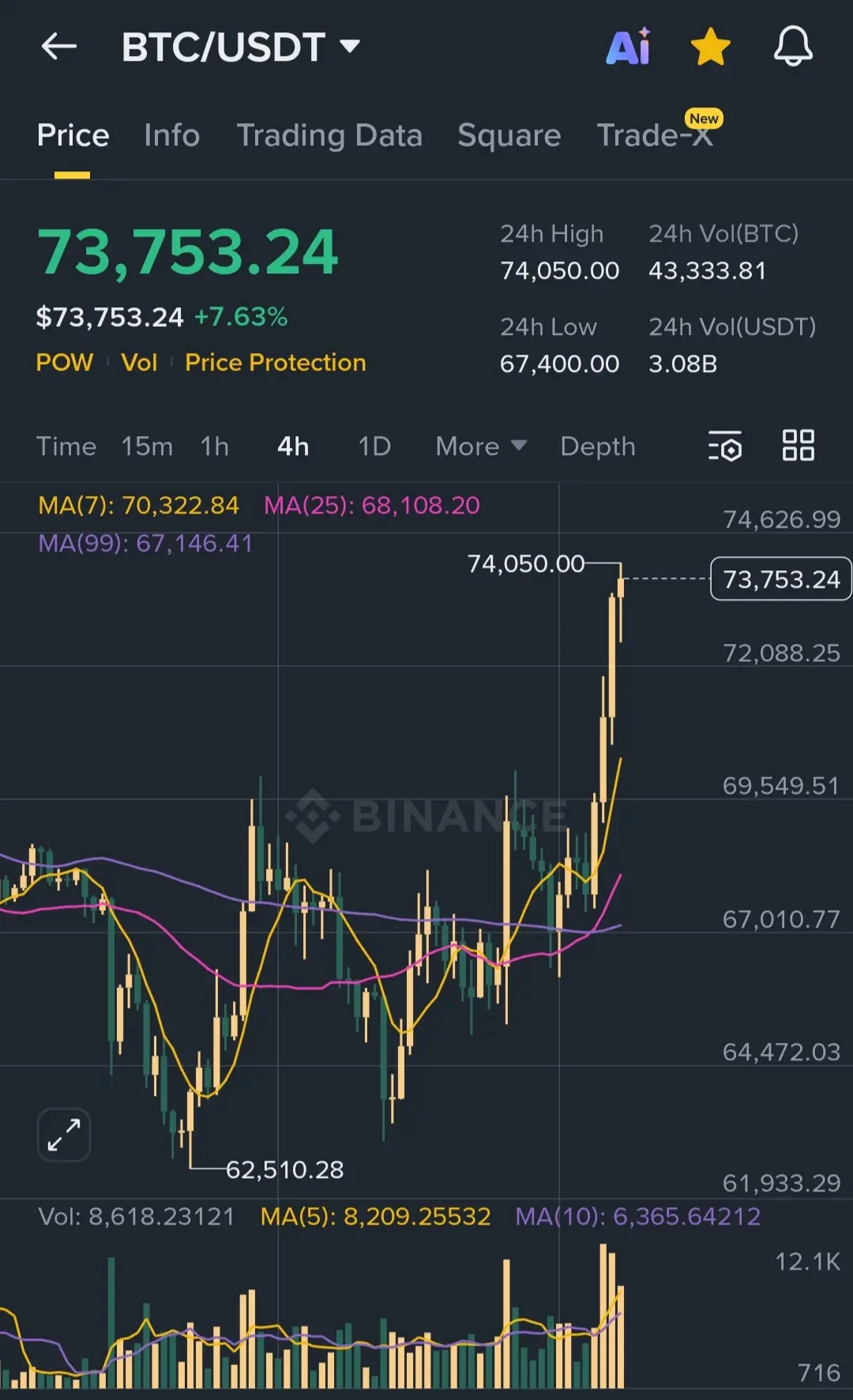853x1400 pixels.
Task: Open the Square tab
Action: (x=509, y=135)
